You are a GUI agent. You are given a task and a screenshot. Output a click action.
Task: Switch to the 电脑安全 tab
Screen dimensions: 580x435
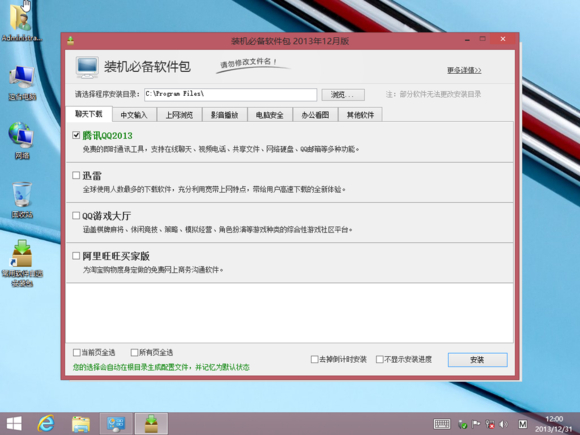coord(270,115)
